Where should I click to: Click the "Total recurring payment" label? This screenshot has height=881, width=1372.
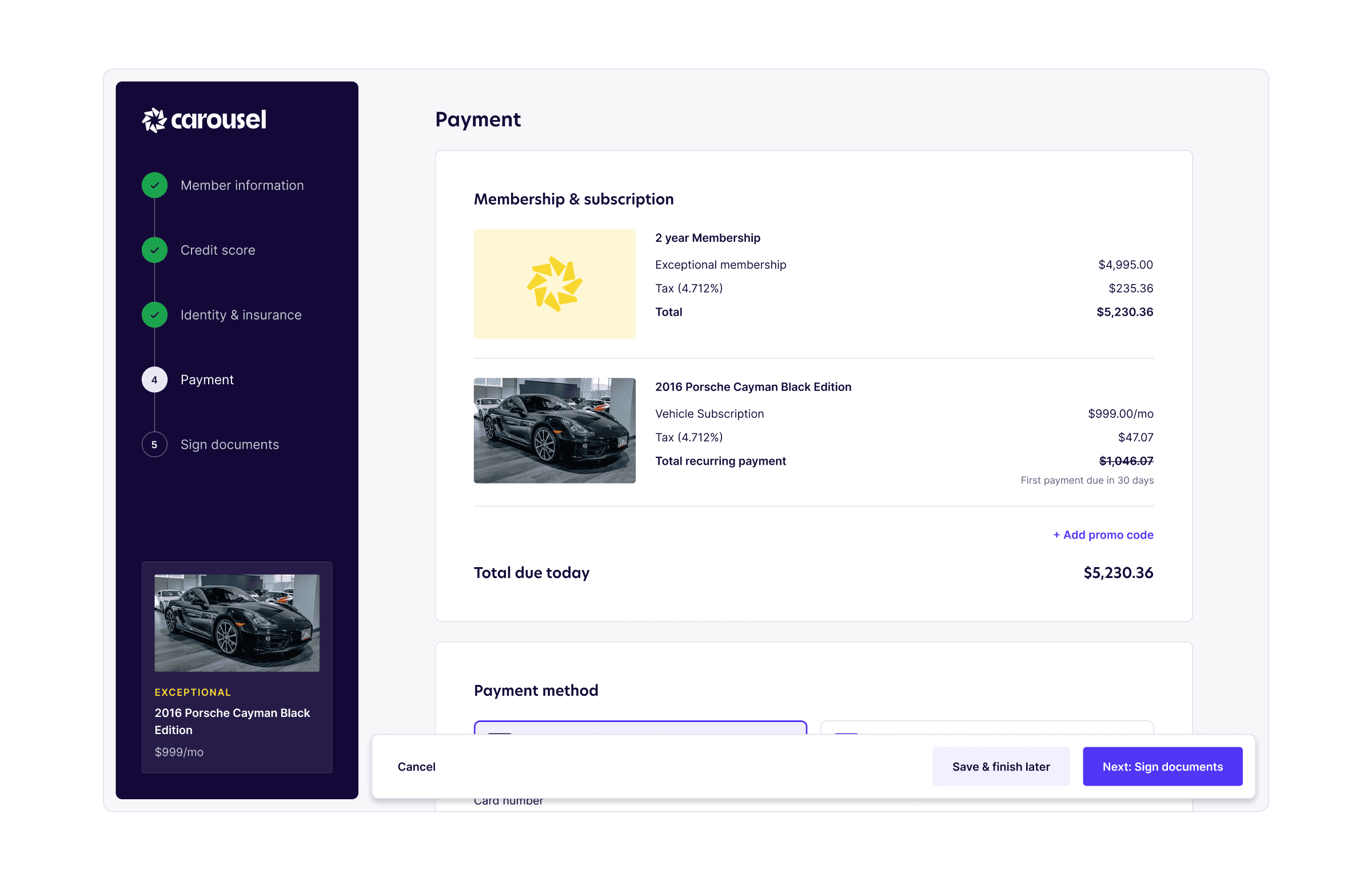(x=721, y=461)
